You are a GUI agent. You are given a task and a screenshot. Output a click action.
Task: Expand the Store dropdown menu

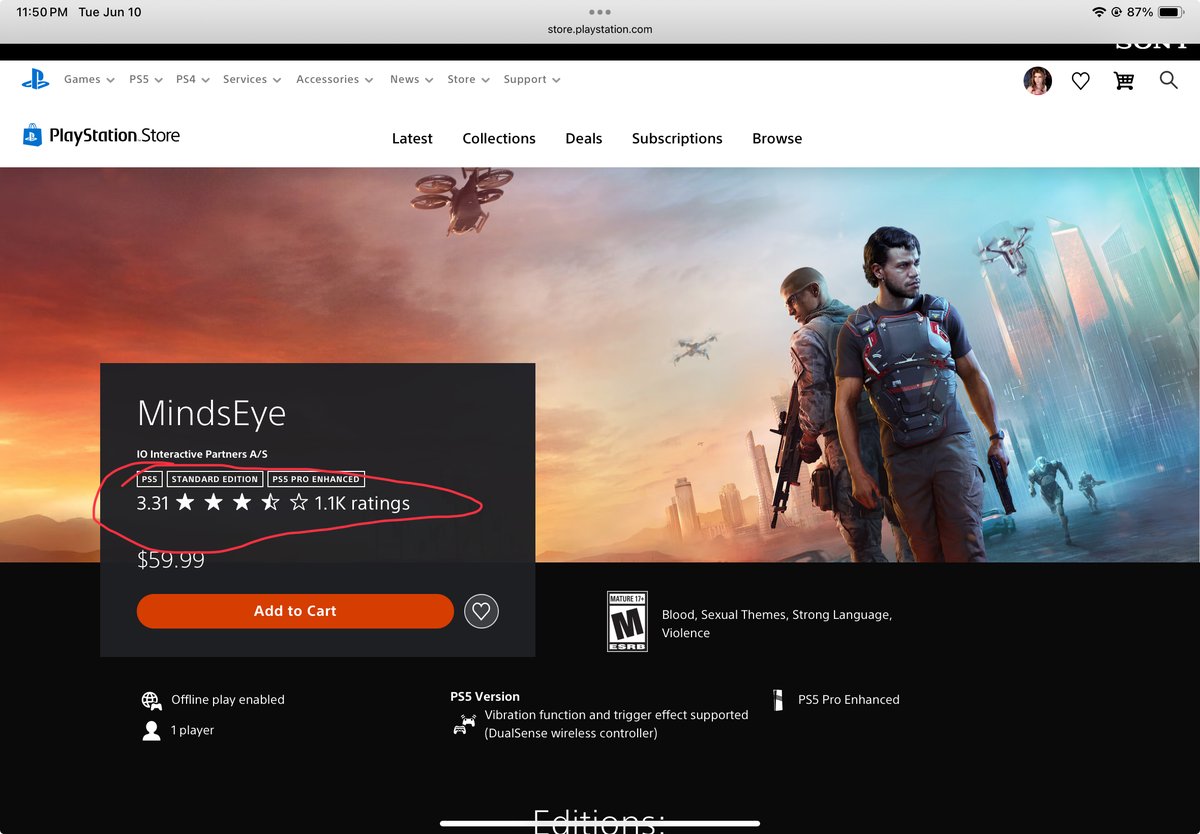pos(468,80)
